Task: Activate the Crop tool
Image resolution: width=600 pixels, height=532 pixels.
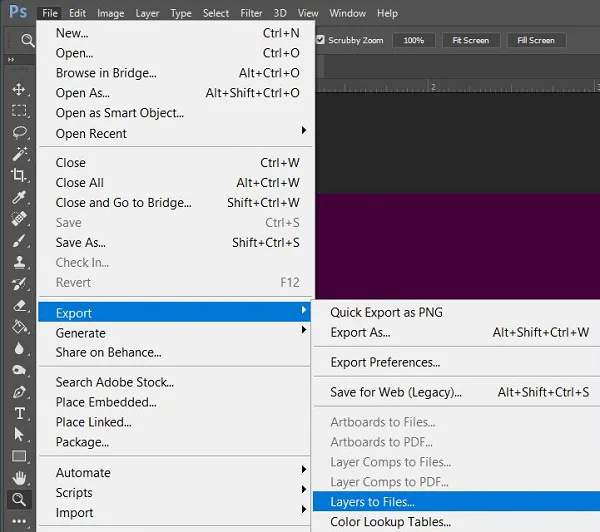Action: point(19,175)
